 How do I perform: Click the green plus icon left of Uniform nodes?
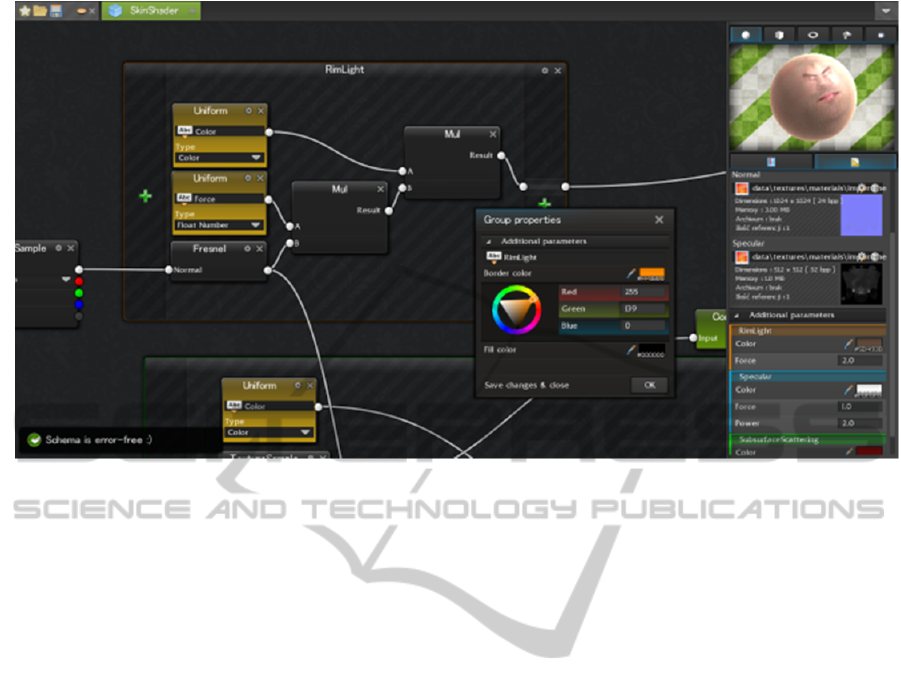click(x=145, y=197)
